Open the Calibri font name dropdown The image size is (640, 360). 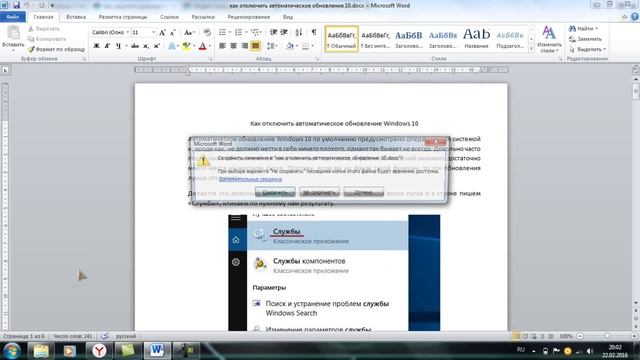127,32
